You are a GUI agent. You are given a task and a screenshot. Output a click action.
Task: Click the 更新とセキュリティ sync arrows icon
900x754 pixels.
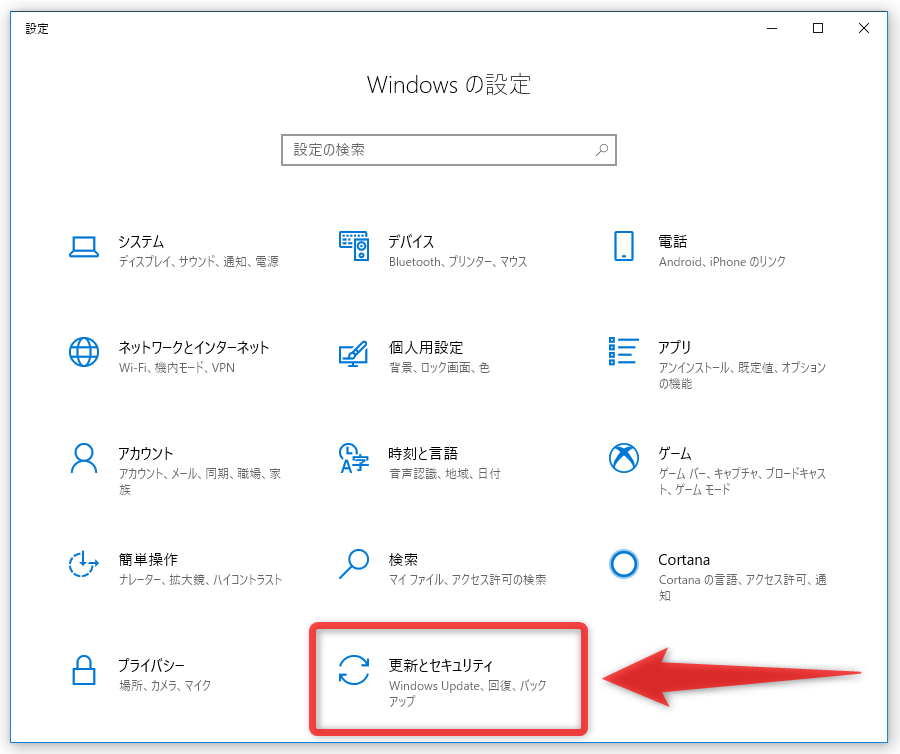tap(354, 670)
